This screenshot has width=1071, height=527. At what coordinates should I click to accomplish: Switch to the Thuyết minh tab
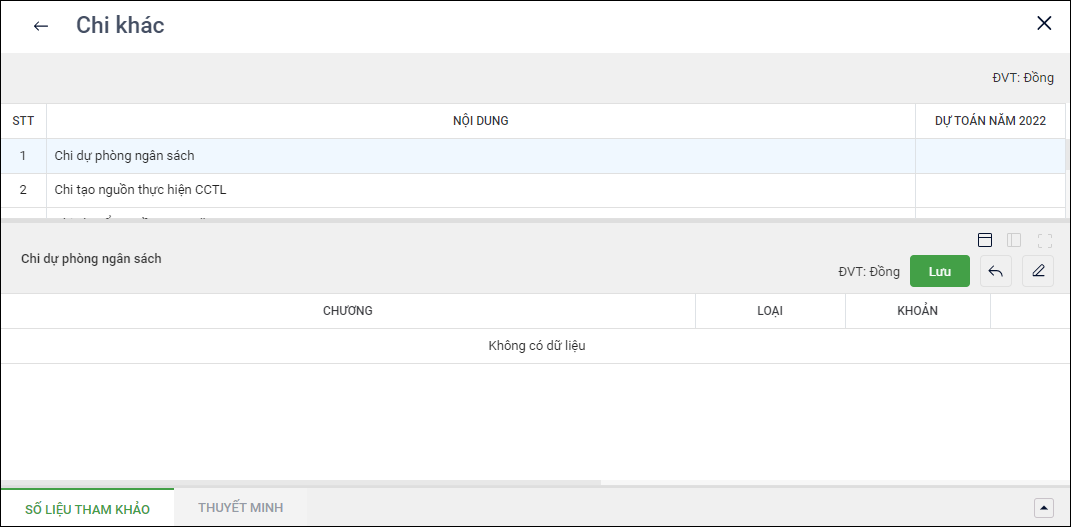click(240, 508)
